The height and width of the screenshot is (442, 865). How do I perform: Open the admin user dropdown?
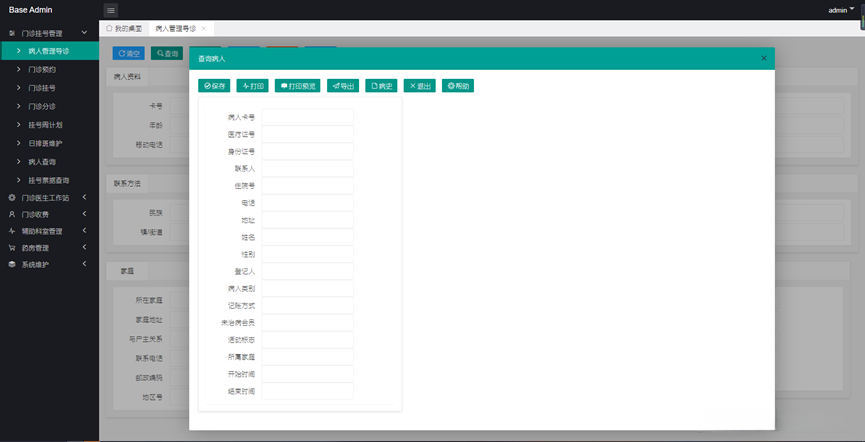click(x=841, y=10)
